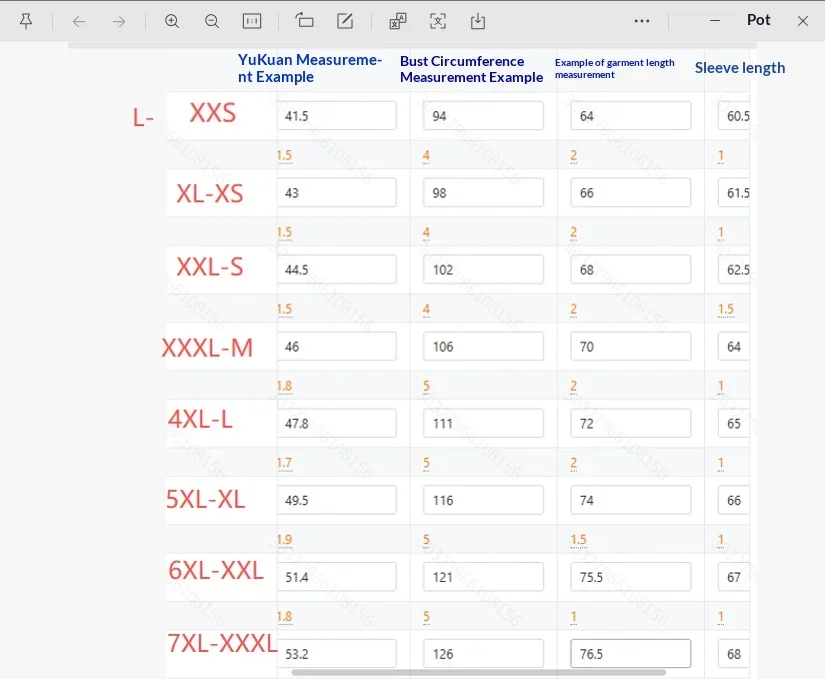The height and width of the screenshot is (679, 825).
Task: Click the Bust Circumference Measurement Example header
Action: pos(471,69)
